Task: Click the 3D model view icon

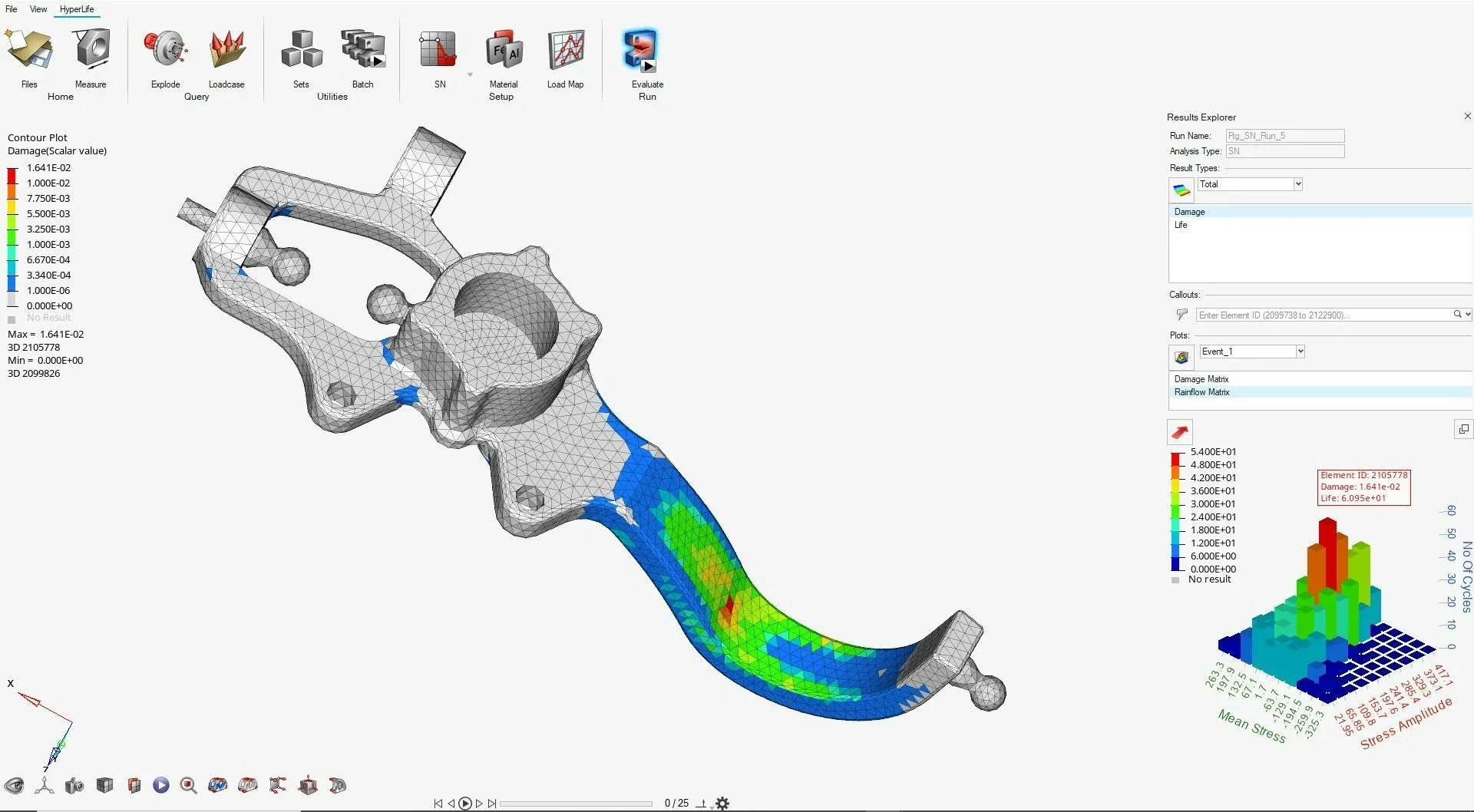Action: tap(338, 785)
